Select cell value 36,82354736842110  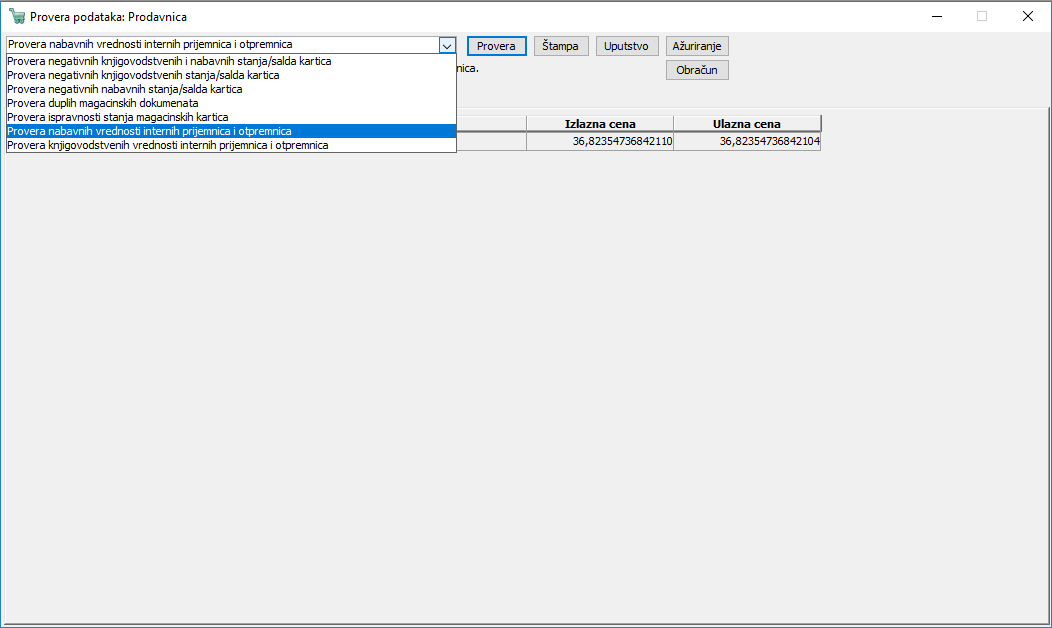point(600,142)
